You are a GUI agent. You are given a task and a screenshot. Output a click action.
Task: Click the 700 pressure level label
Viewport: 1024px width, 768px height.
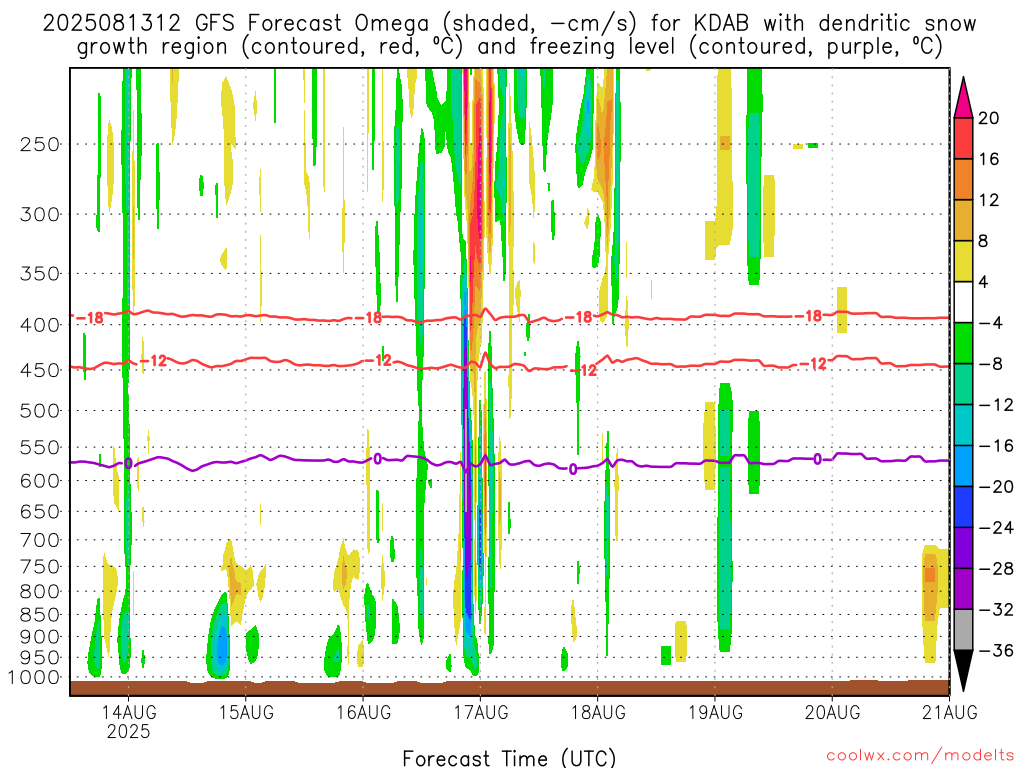coord(40,540)
